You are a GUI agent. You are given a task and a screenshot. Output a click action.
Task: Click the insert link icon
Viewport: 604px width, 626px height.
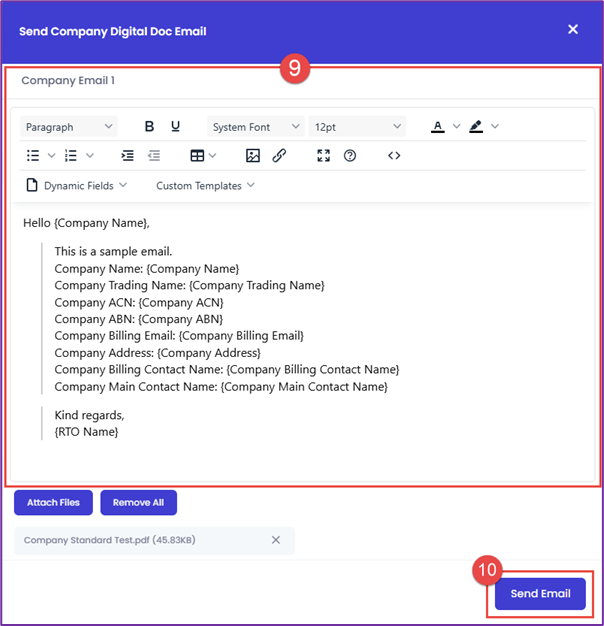279,156
